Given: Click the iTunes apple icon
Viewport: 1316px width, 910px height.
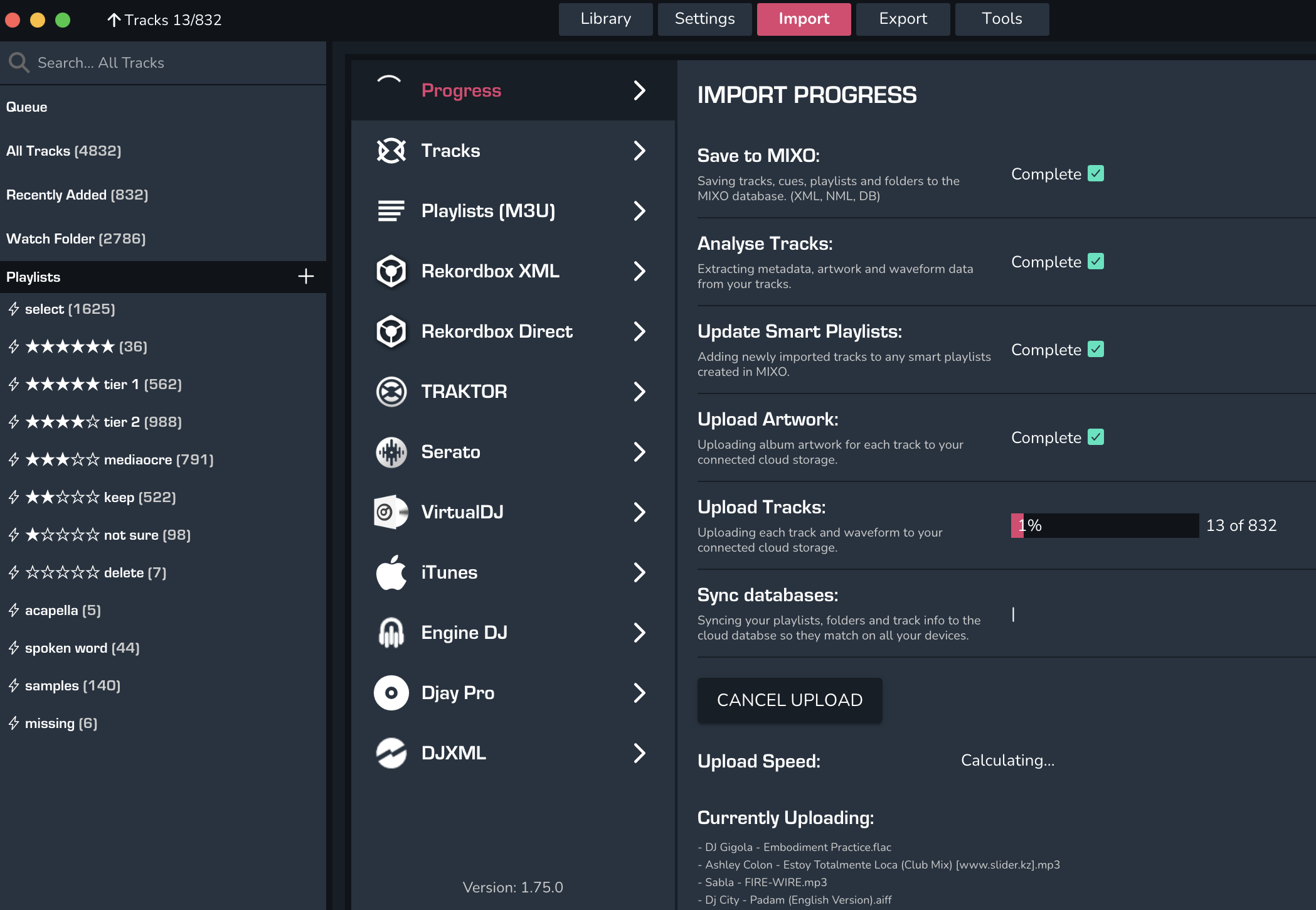Looking at the screenshot, I should [x=391, y=572].
